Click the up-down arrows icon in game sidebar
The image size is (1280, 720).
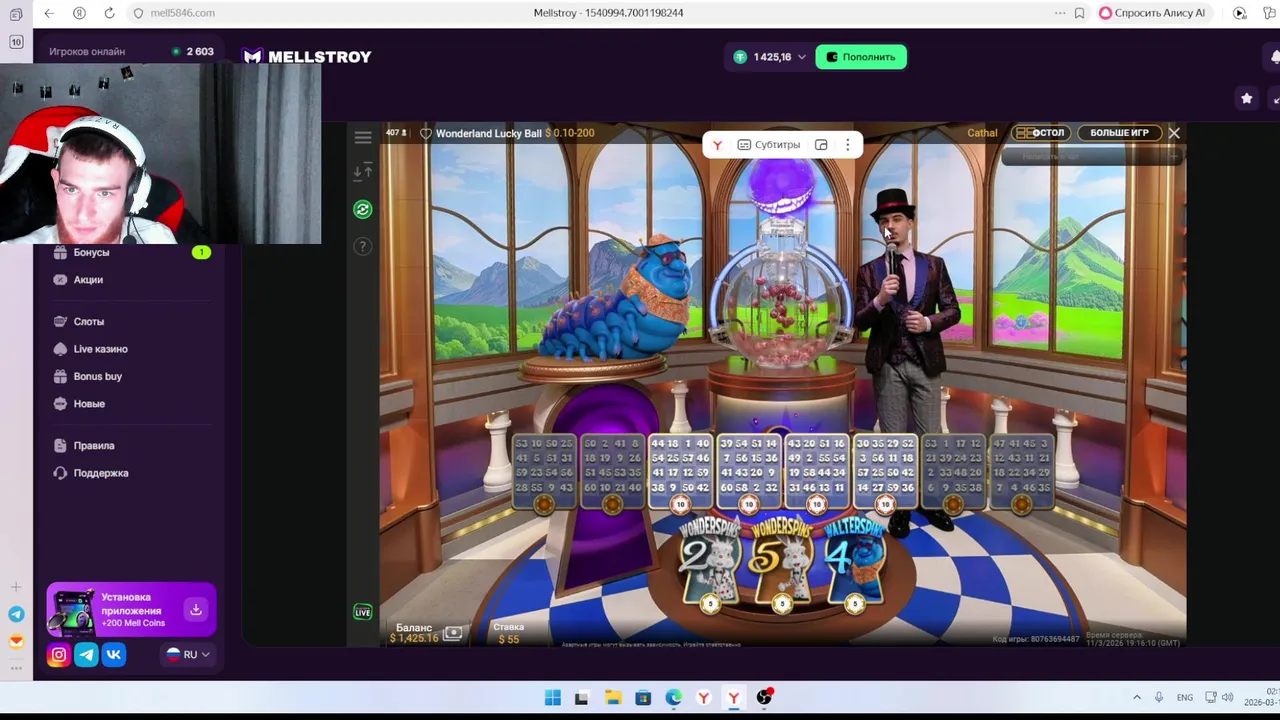363,172
